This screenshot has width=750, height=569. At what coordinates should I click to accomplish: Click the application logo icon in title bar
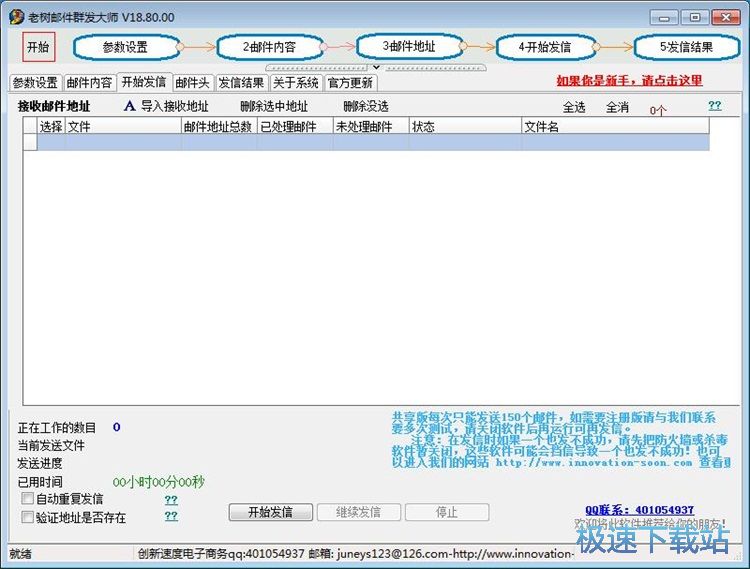(17, 17)
